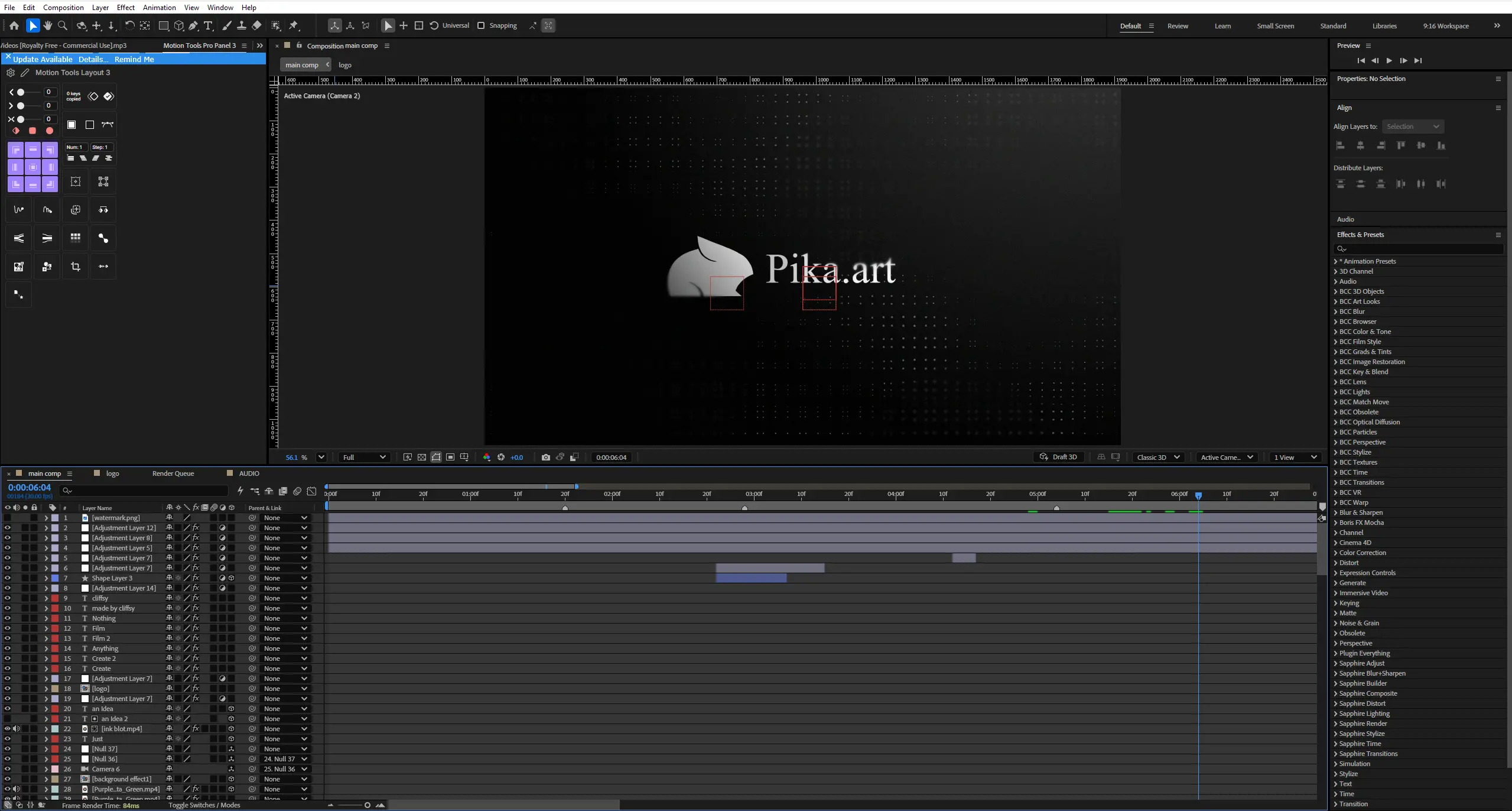Hide Shape Layer 3 visibility

(7, 578)
